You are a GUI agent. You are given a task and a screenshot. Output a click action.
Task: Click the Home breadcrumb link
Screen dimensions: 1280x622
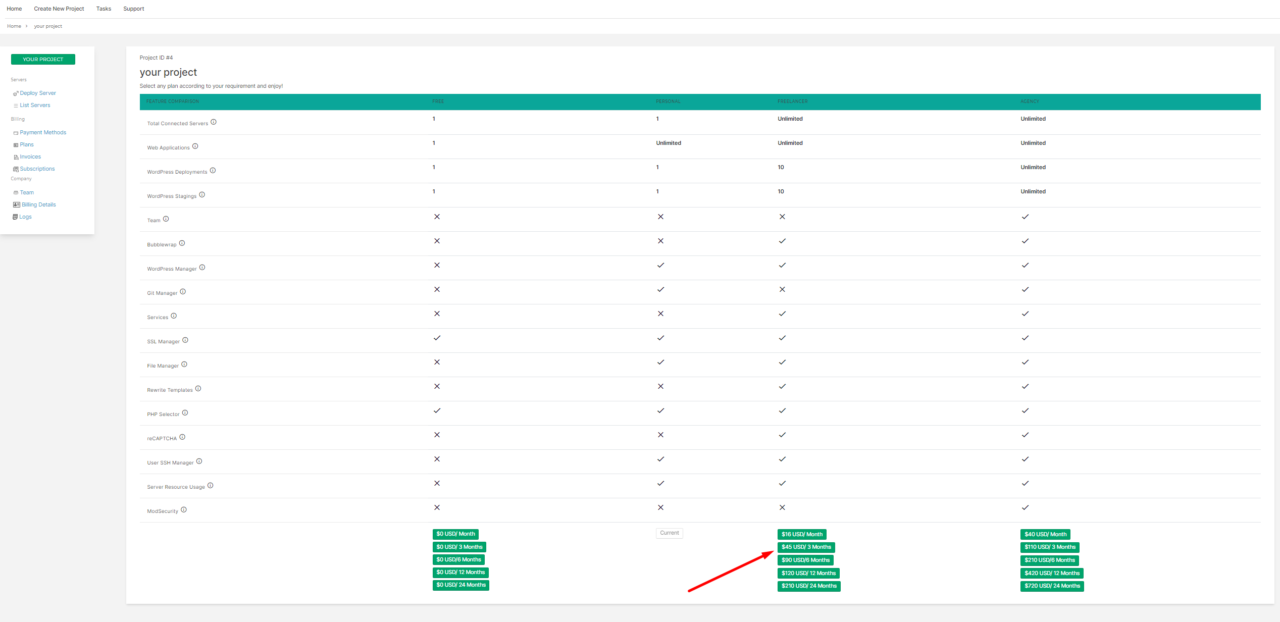pyautogui.click(x=14, y=26)
